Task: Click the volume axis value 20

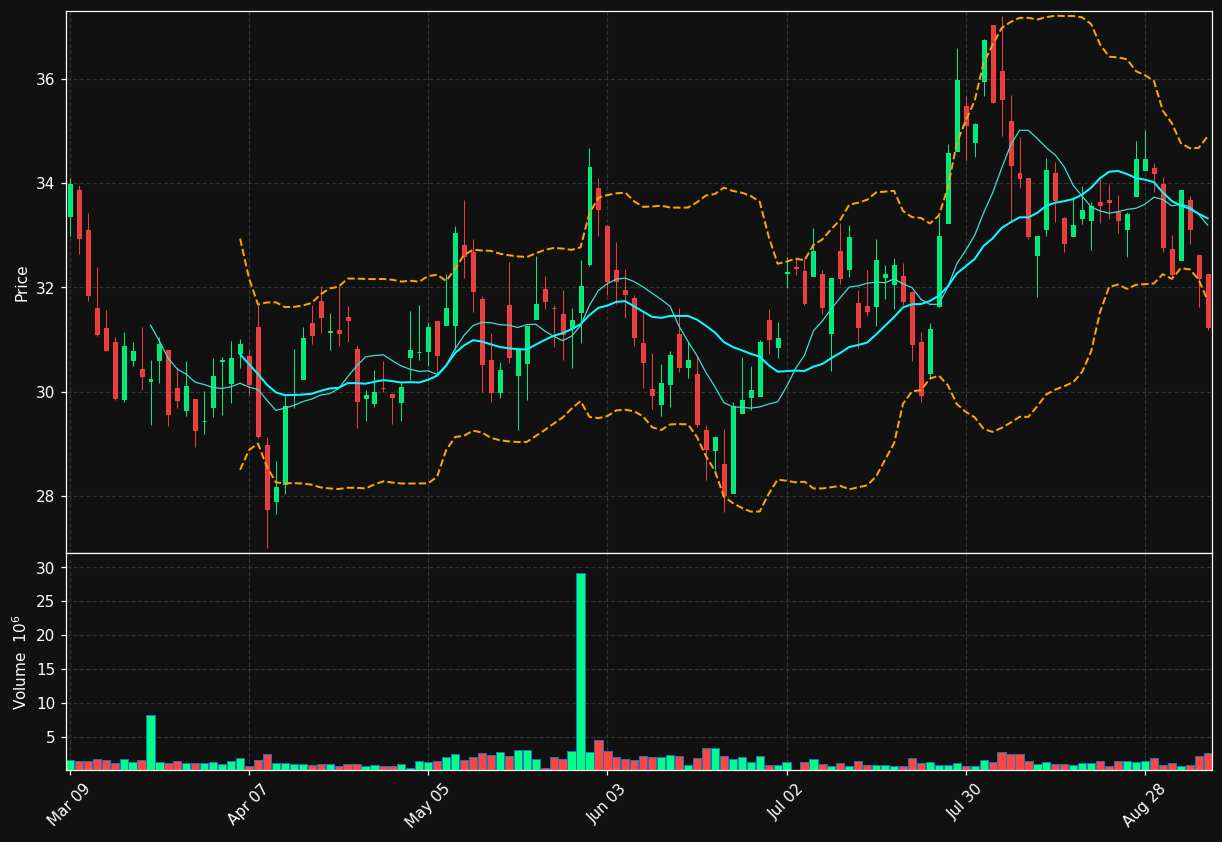Action: (48, 636)
